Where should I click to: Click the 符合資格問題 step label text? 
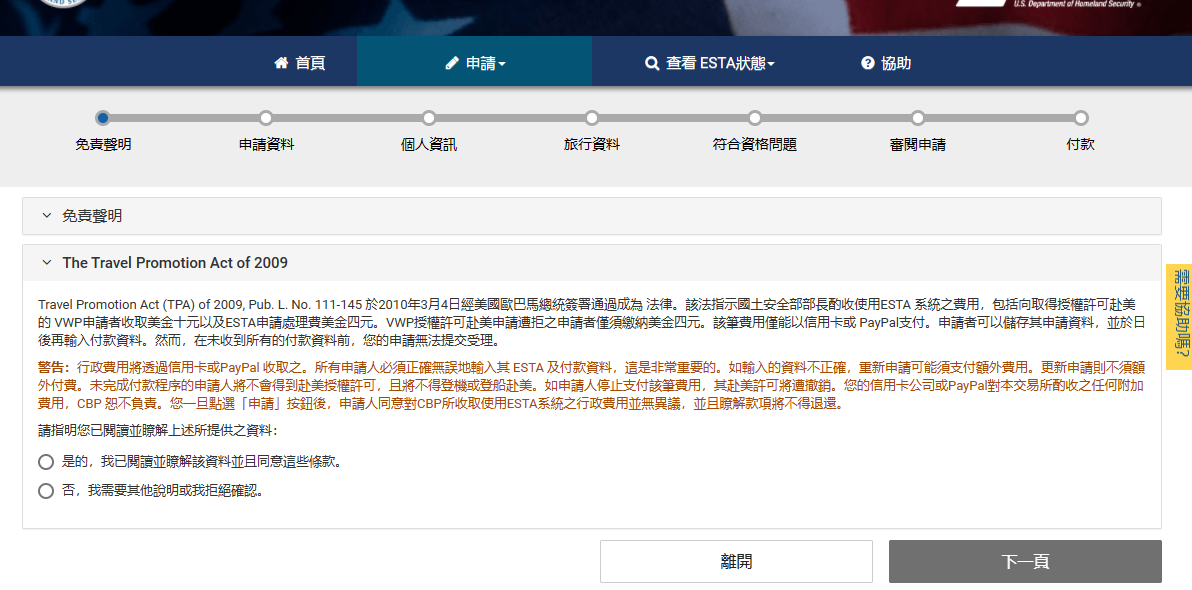(x=755, y=144)
